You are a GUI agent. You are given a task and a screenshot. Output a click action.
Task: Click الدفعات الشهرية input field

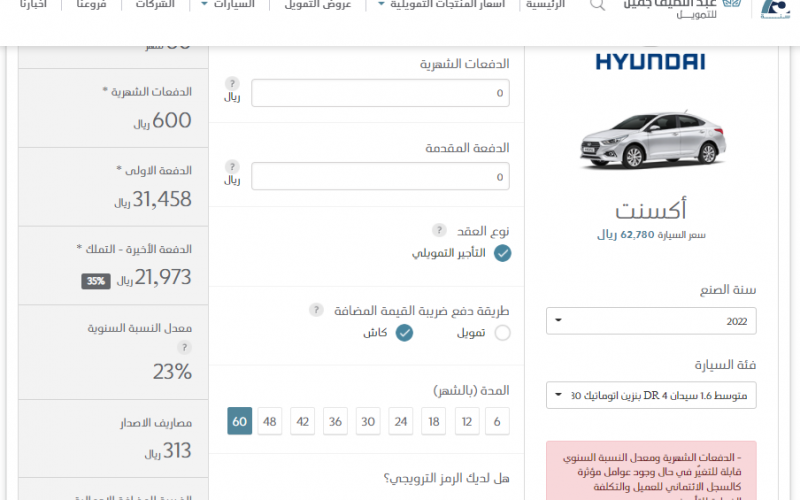(380, 93)
